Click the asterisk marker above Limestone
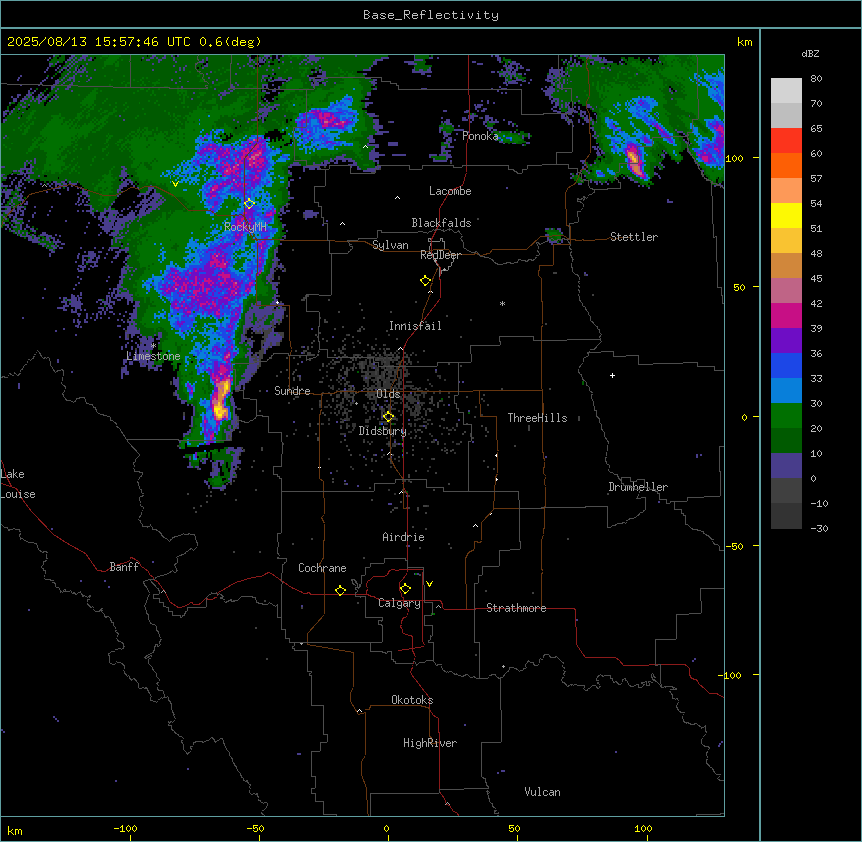This screenshot has width=862, height=842. [x=153, y=346]
